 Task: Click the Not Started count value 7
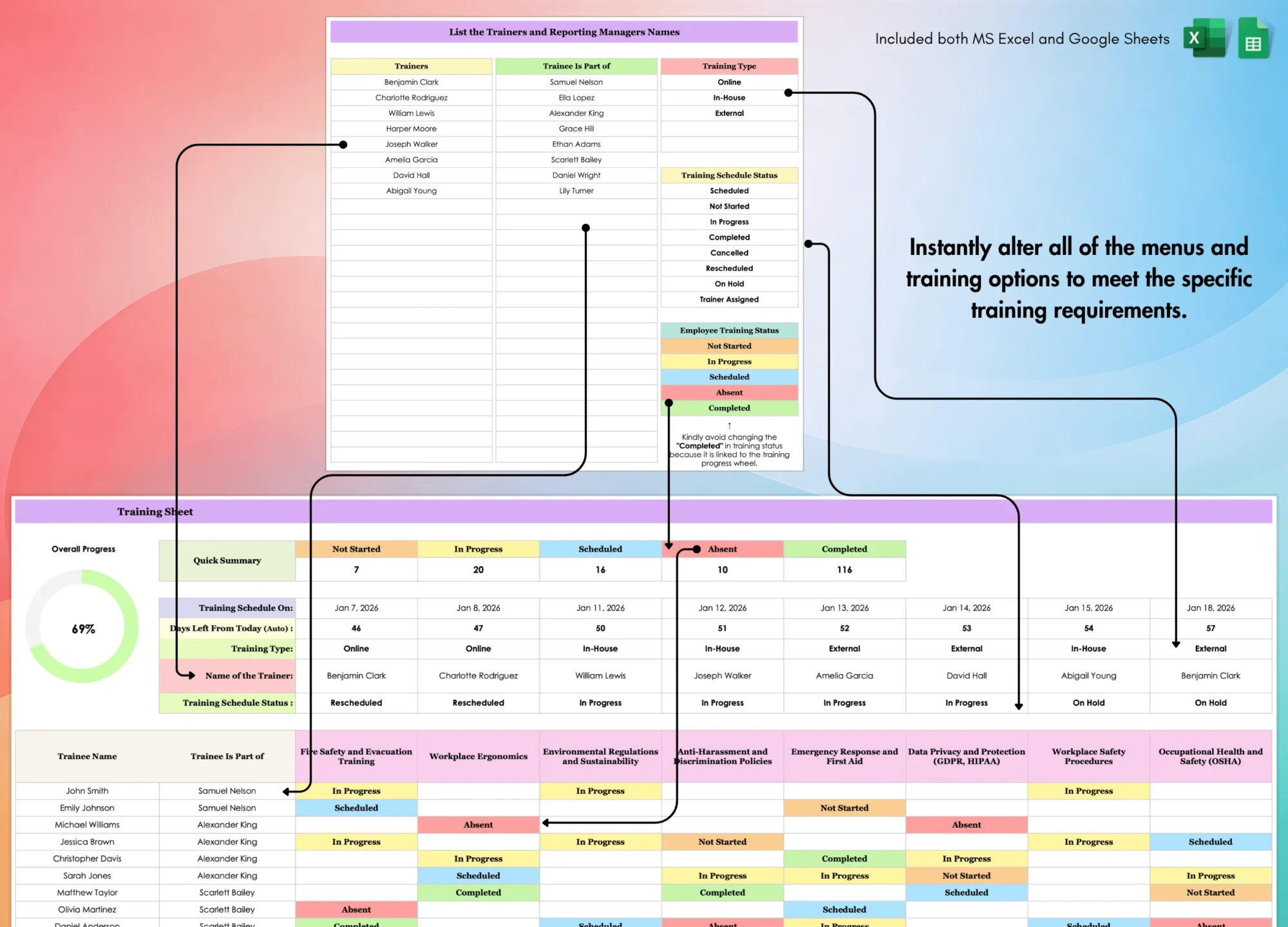coord(356,570)
